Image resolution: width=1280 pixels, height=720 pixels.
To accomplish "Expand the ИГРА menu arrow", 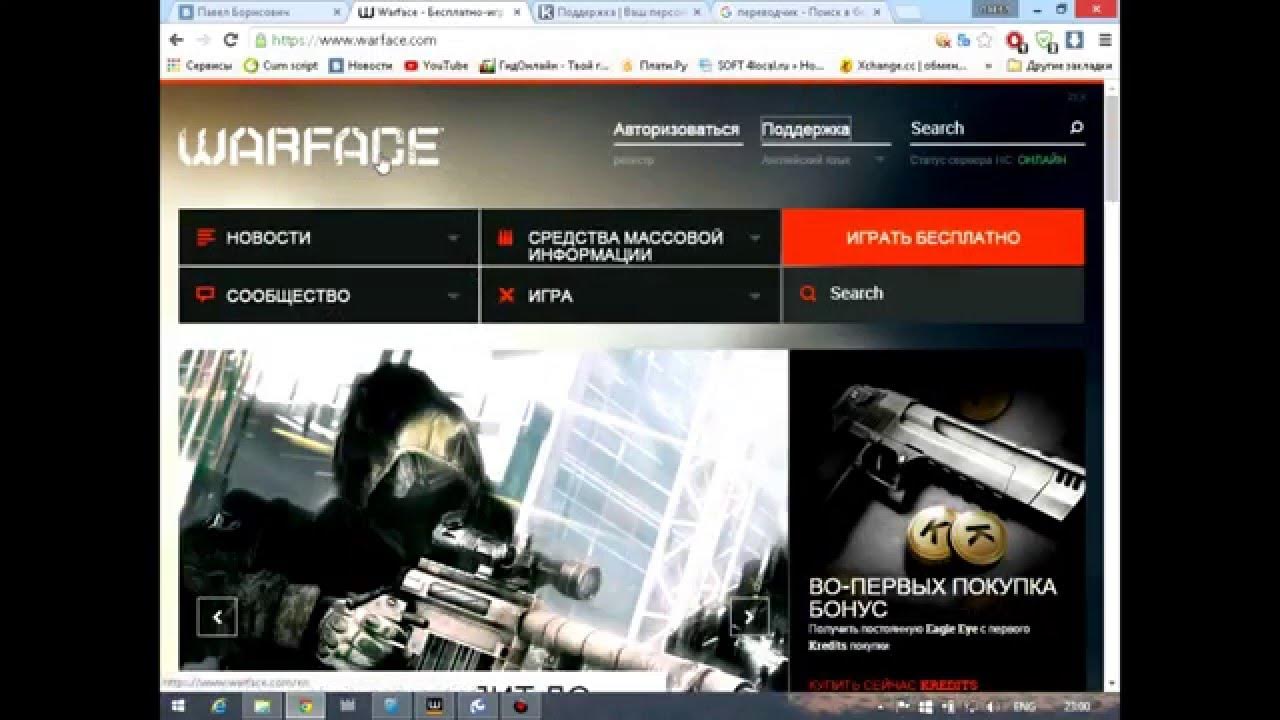I will 755,296.
